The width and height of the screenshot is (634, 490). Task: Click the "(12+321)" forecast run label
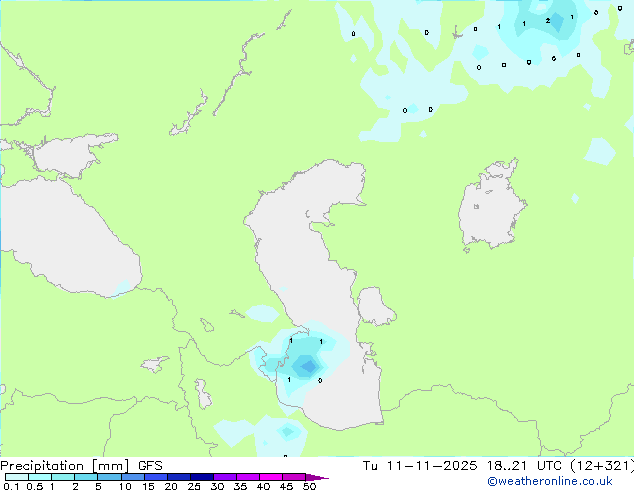pyautogui.click(x=602, y=466)
